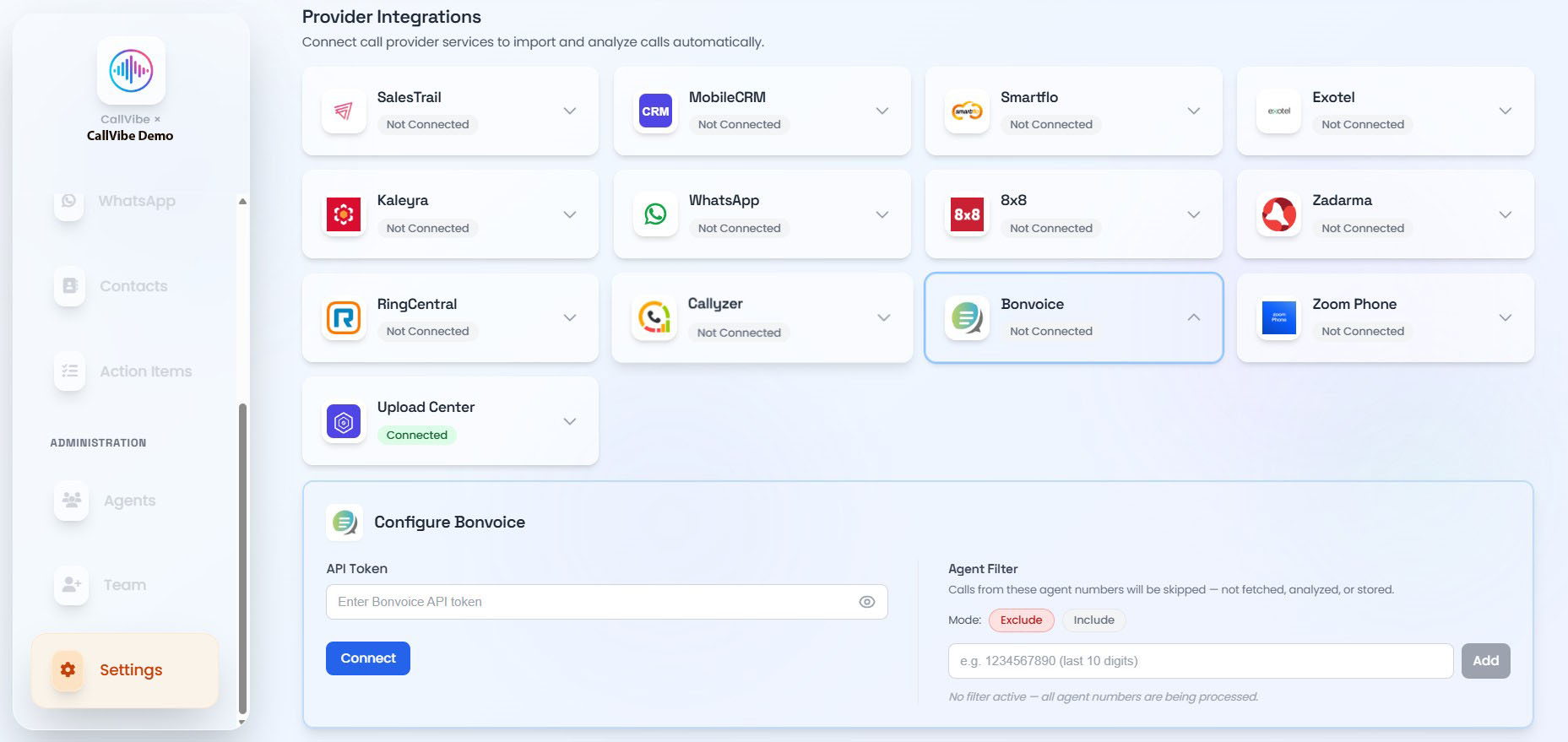Click the Contacts sidebar icon

[70, 286]
